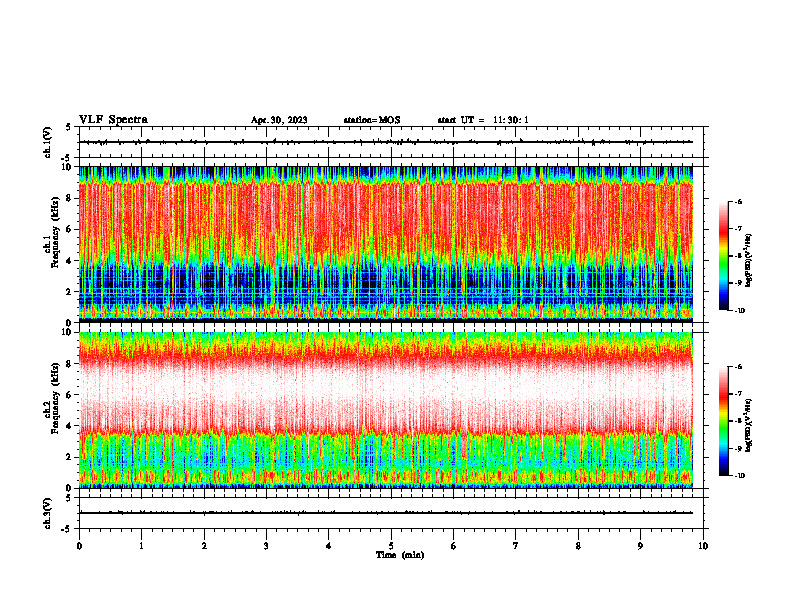
Task: Click time axis tick label "6"
Action: [454, 546]
